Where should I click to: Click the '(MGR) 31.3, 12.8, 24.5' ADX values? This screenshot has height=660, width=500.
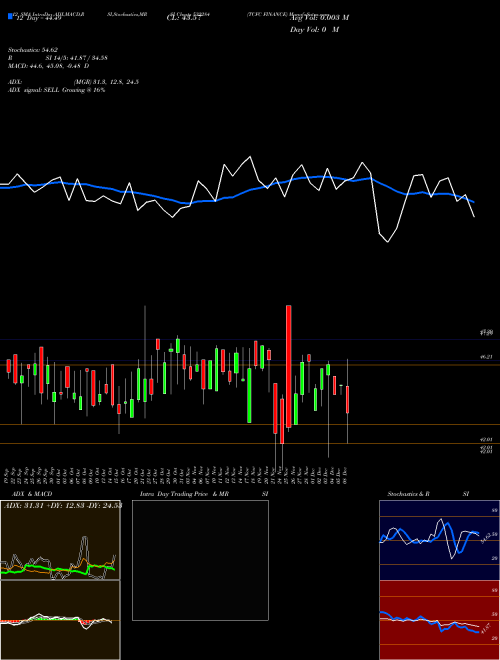[106, 82]
